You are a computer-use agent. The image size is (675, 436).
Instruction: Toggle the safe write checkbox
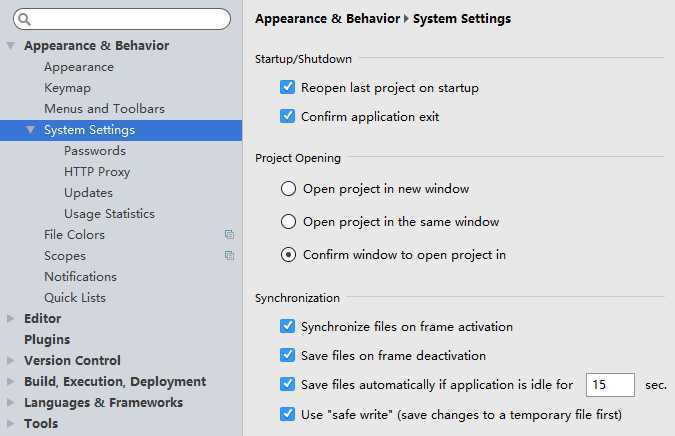point(287,414)
